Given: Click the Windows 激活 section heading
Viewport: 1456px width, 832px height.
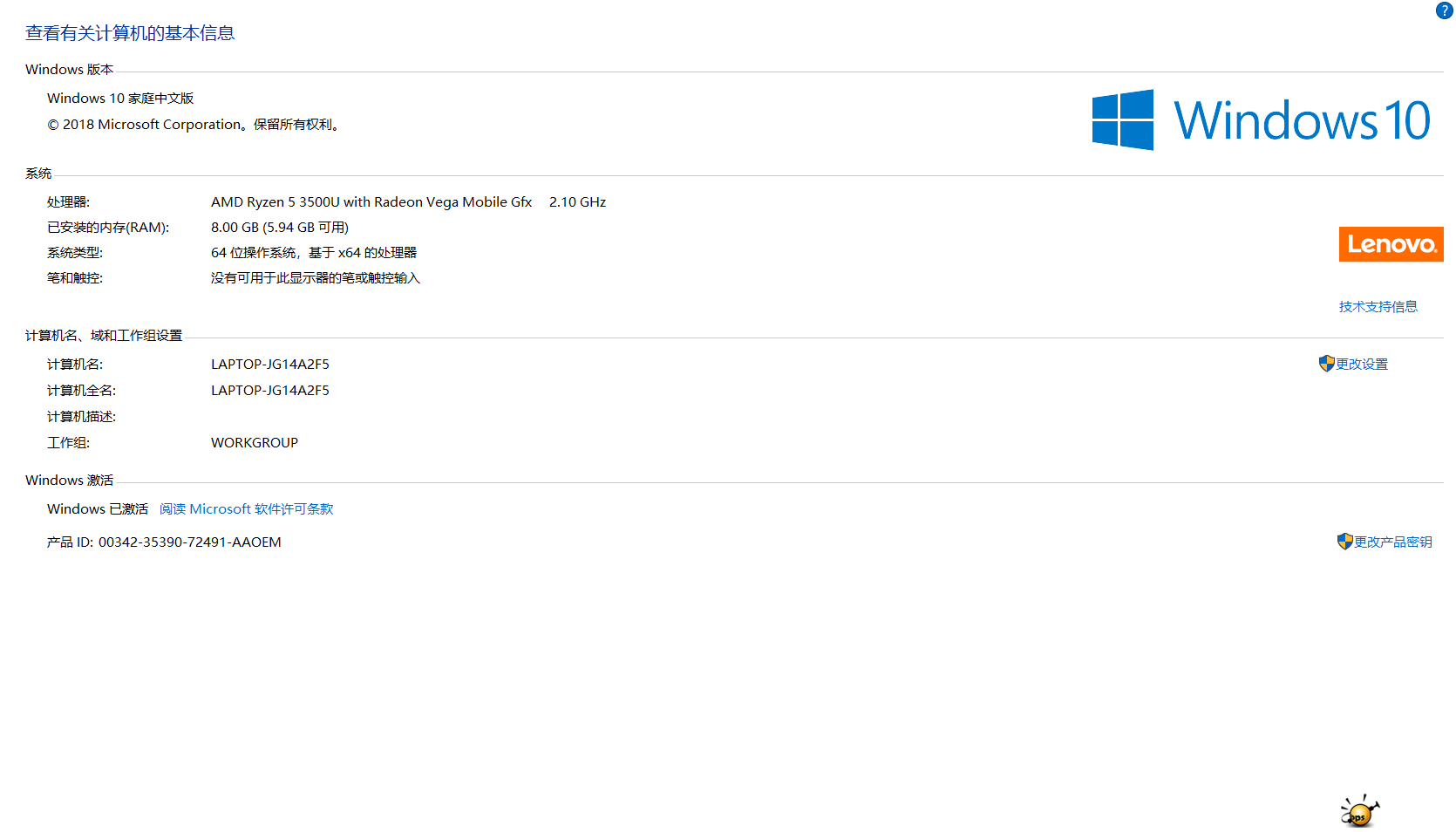Looking at the screenshot, I should [69, 480].
